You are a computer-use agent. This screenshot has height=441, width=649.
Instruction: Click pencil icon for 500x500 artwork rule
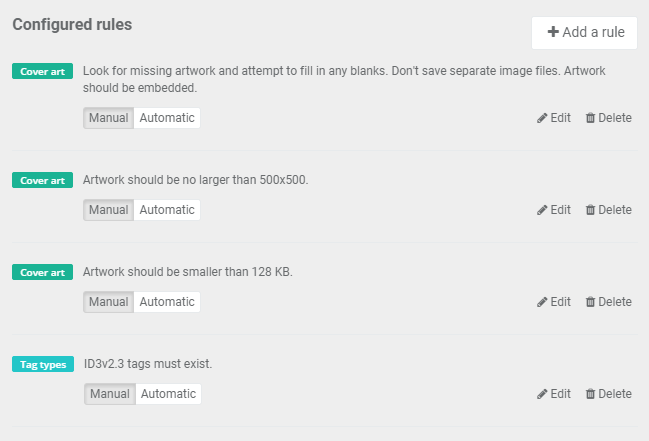pos(542,210)
